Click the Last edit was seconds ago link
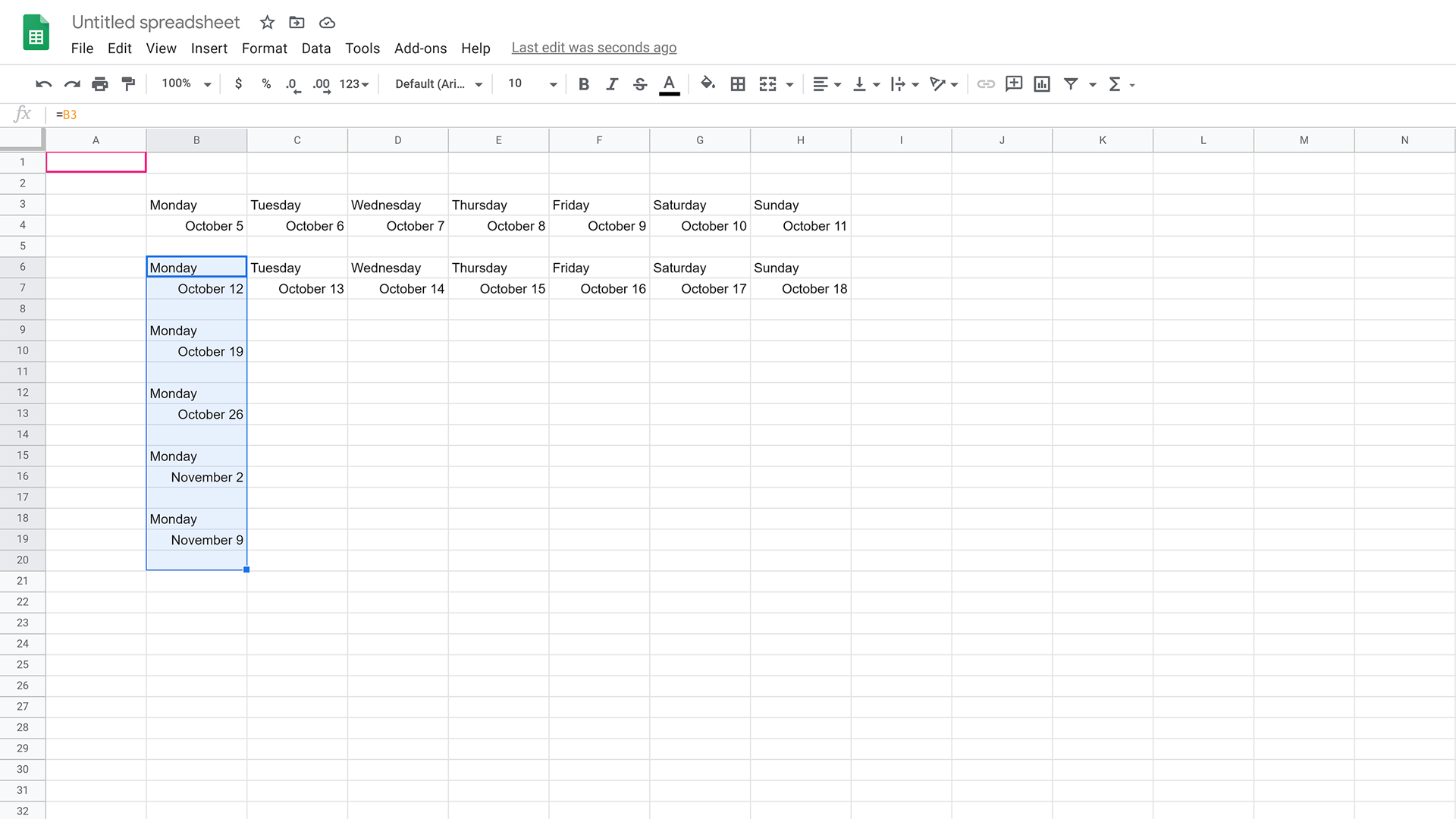This screenshot has height=819, width=1456. 594,47
